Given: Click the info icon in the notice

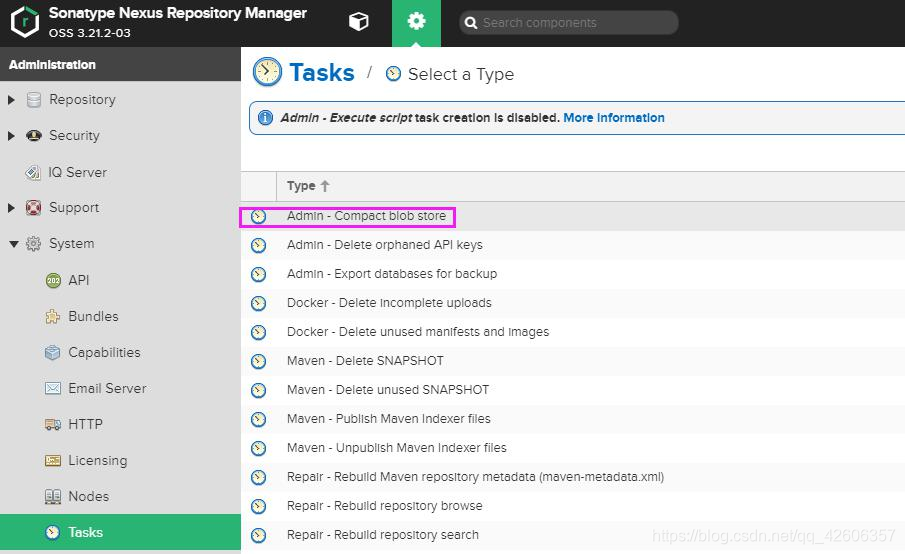Looking at the screenshot, I should coord(265,118).
